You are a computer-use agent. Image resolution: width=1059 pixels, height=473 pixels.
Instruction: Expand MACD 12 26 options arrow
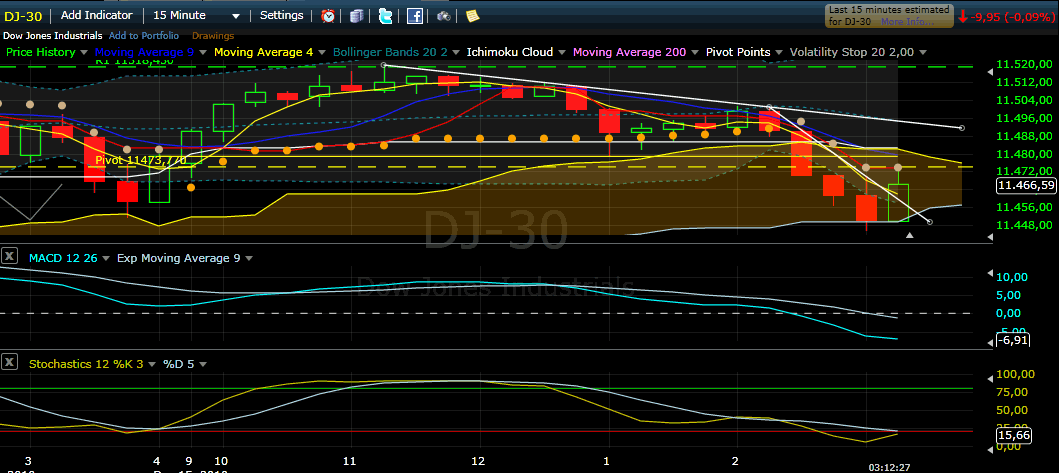coord(107,258)
